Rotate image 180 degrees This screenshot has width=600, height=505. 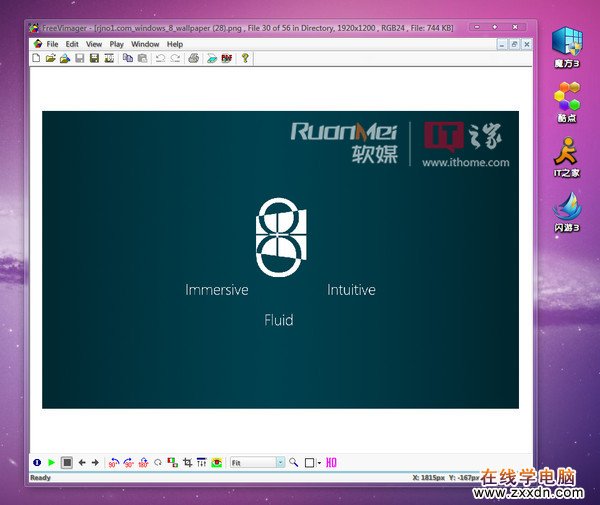coord(143,463)
